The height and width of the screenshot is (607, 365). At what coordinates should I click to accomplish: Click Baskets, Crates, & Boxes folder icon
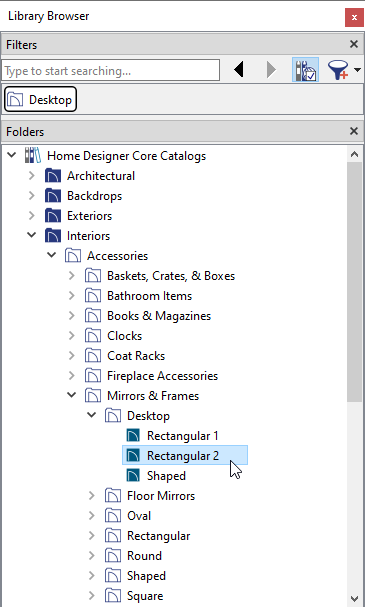[93, 276]
